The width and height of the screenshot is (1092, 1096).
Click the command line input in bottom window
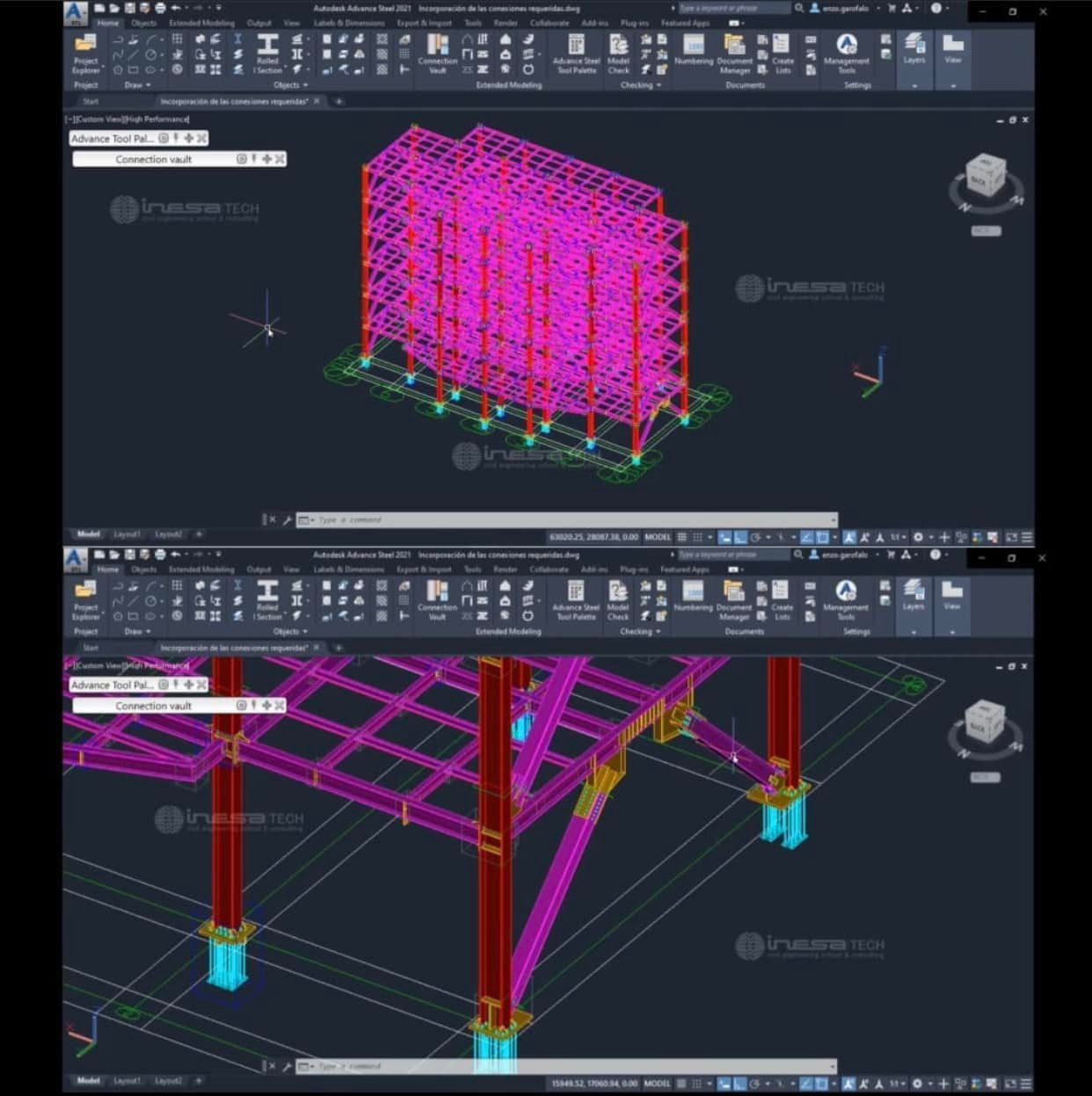(567, 1066)
